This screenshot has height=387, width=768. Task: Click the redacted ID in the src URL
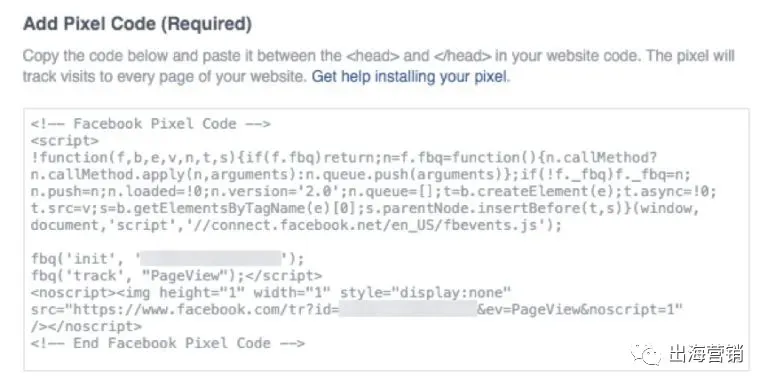point(408,310)
